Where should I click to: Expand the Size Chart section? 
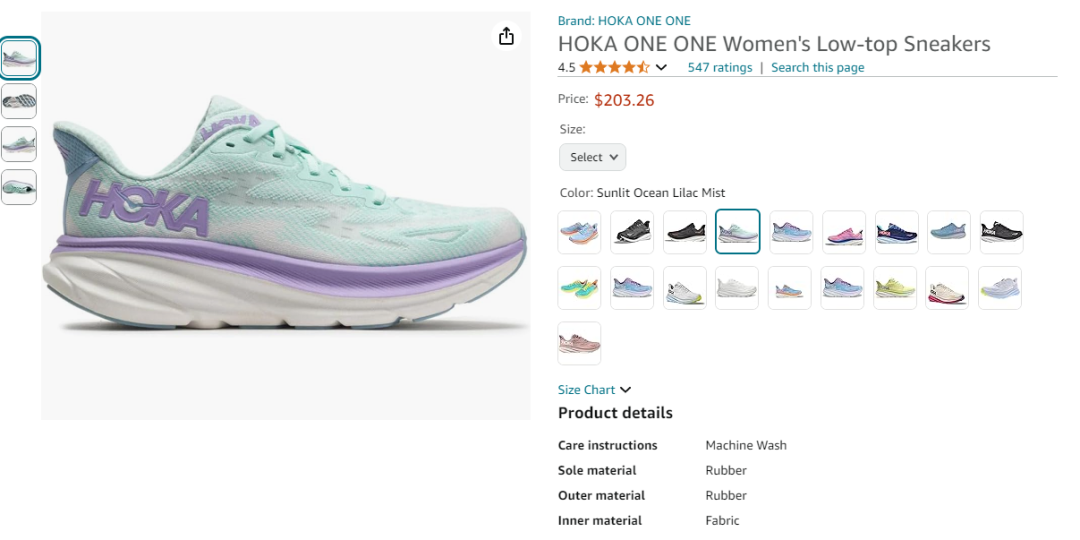coord(594,390)
